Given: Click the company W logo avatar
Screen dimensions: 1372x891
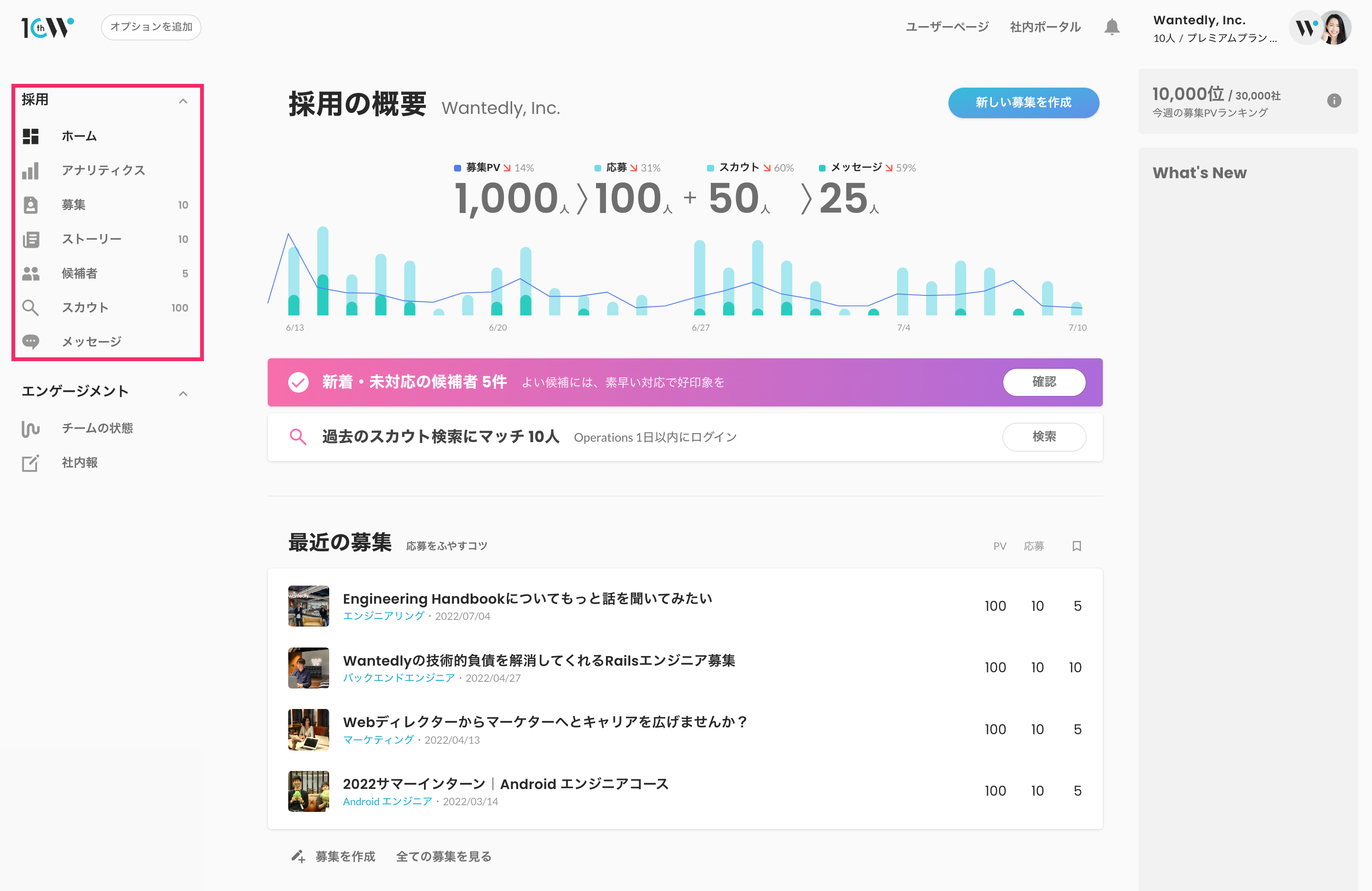Looking at the screenshot, I should (1306, 28).
